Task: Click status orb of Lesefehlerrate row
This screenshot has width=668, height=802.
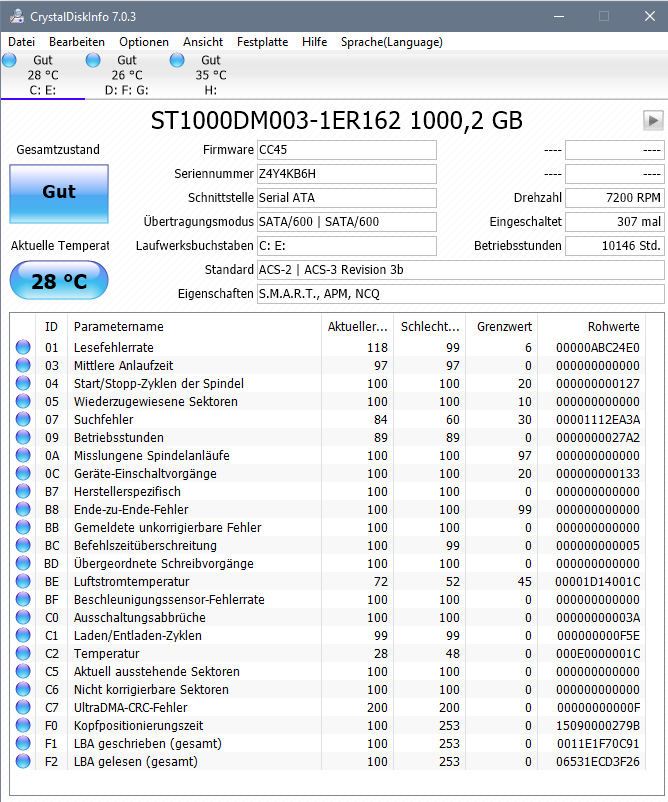Action: point(23,347)
